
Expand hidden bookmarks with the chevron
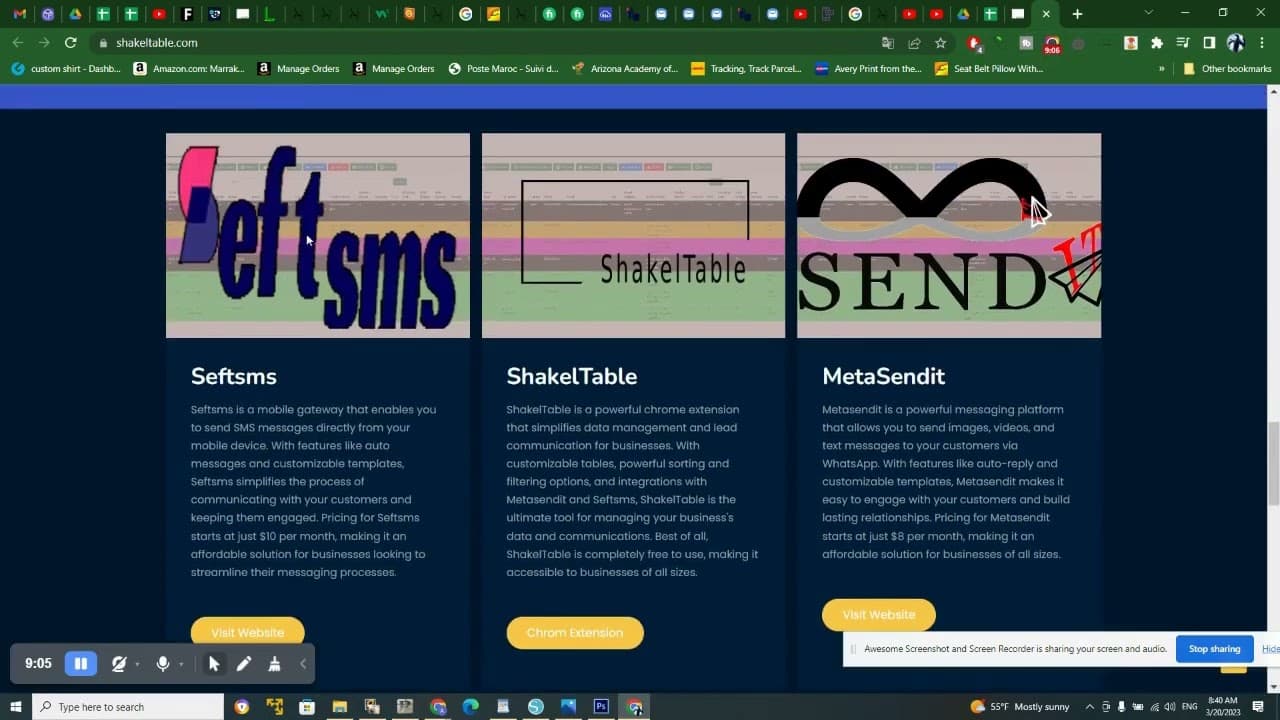[1161, 69]
